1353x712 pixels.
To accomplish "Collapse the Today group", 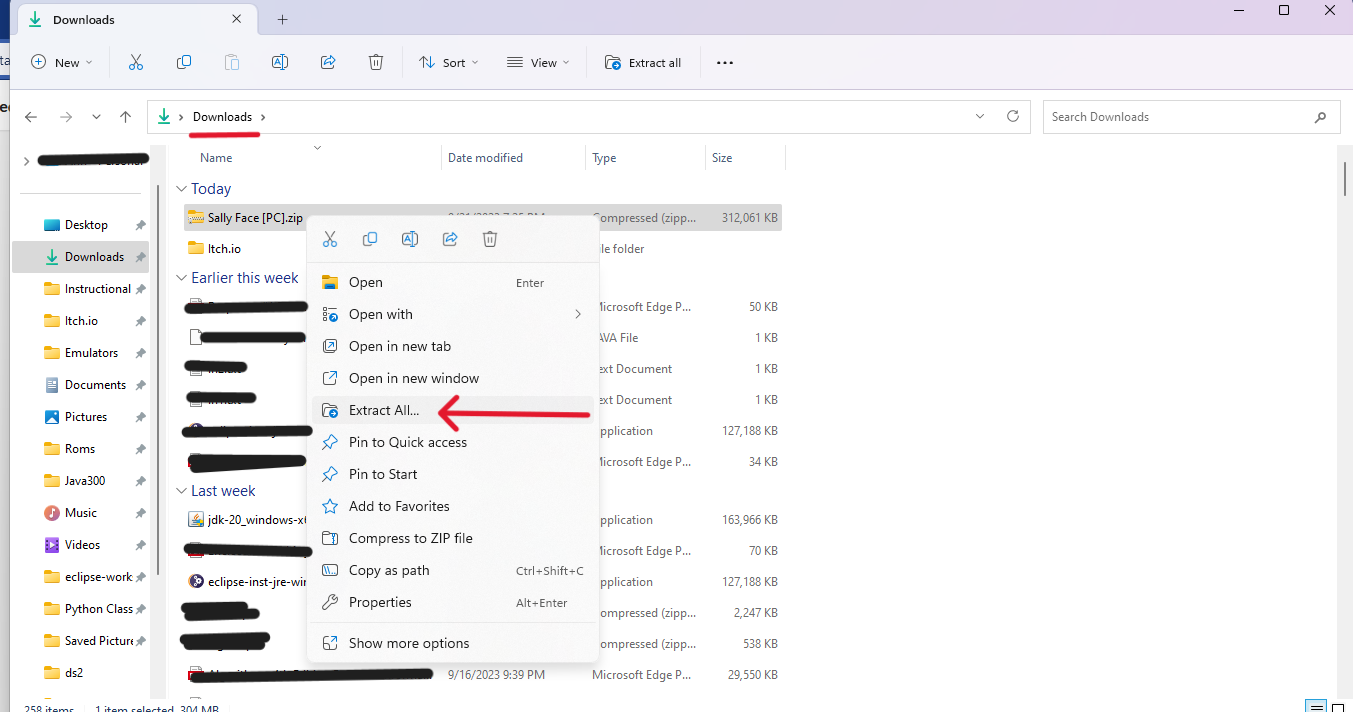I will (x=181, y=189).
